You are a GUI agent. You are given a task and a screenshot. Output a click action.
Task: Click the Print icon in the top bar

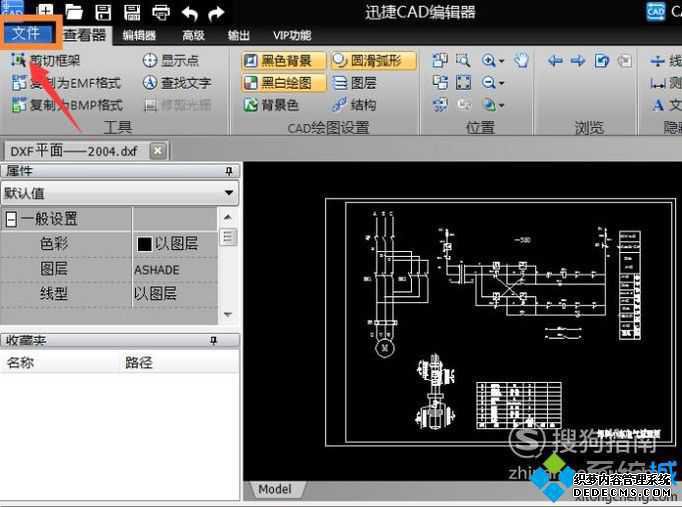pos(161,13)
